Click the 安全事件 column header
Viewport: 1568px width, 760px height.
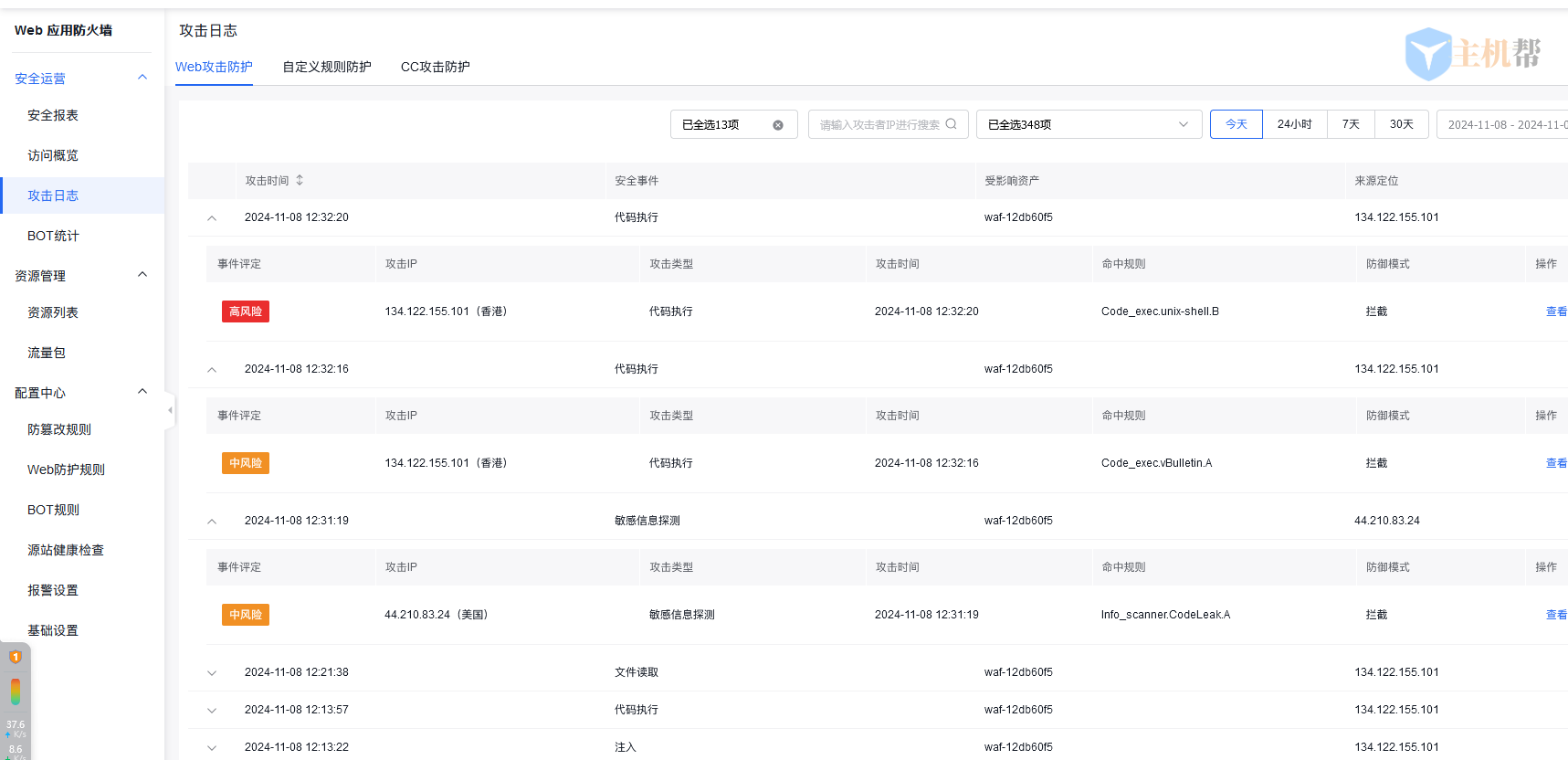637,181
